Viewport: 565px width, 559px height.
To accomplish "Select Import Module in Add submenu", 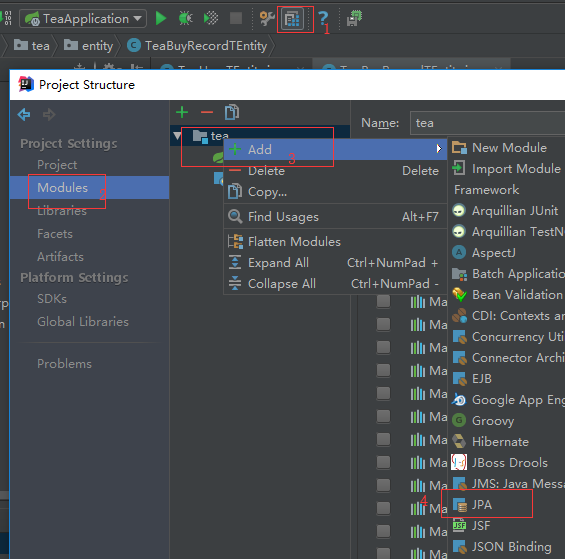I will coord(507,169).
